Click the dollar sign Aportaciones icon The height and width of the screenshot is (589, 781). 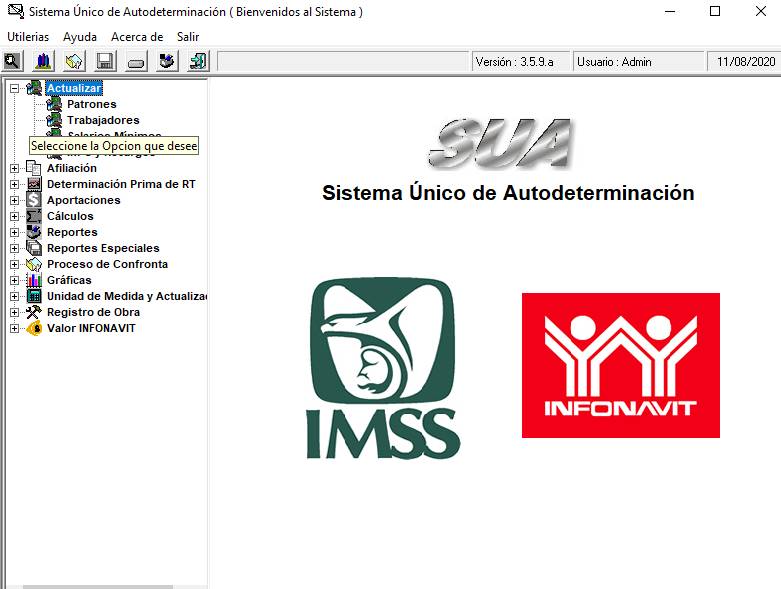tap(34, 200)
